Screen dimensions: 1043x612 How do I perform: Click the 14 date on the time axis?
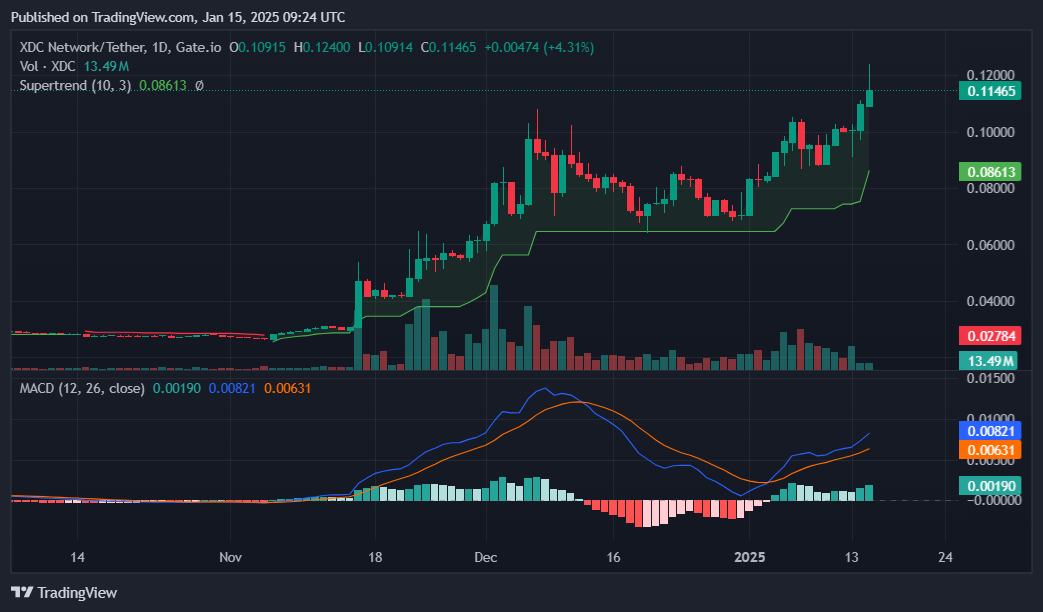tap(78, 557)
